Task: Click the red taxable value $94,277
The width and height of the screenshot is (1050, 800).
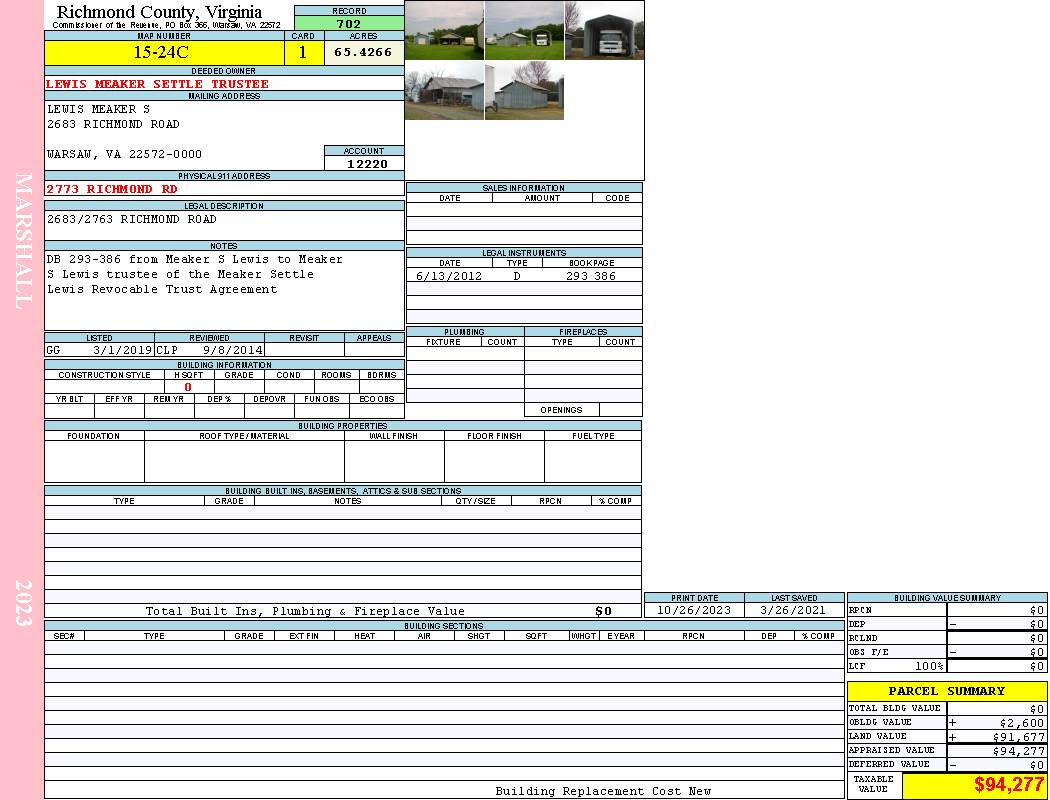Action: (1008, 785)
